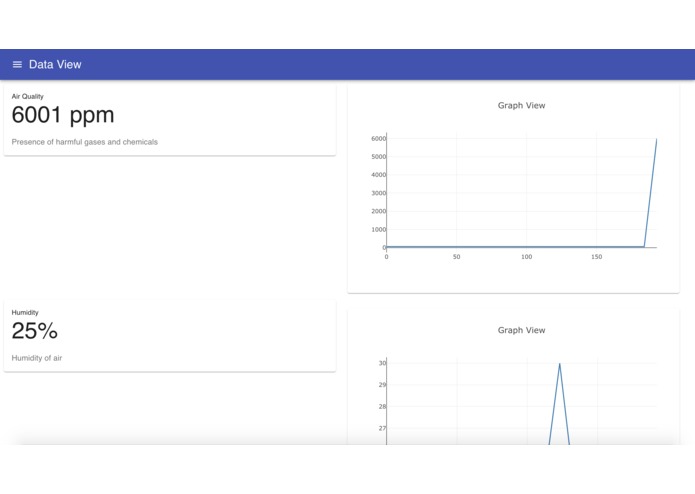Click 'Humidity of air' description
This screenshot has height=494, width=695.
pyautogui.click(x=37, y=358)
